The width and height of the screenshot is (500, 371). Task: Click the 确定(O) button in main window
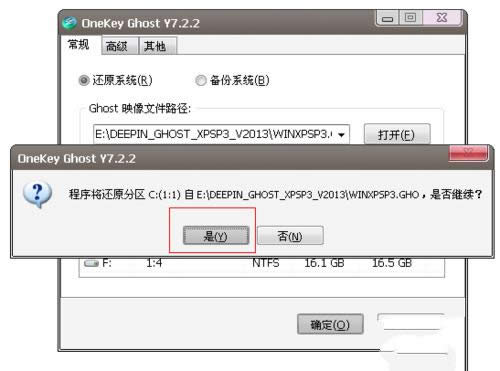coord(330,324)
